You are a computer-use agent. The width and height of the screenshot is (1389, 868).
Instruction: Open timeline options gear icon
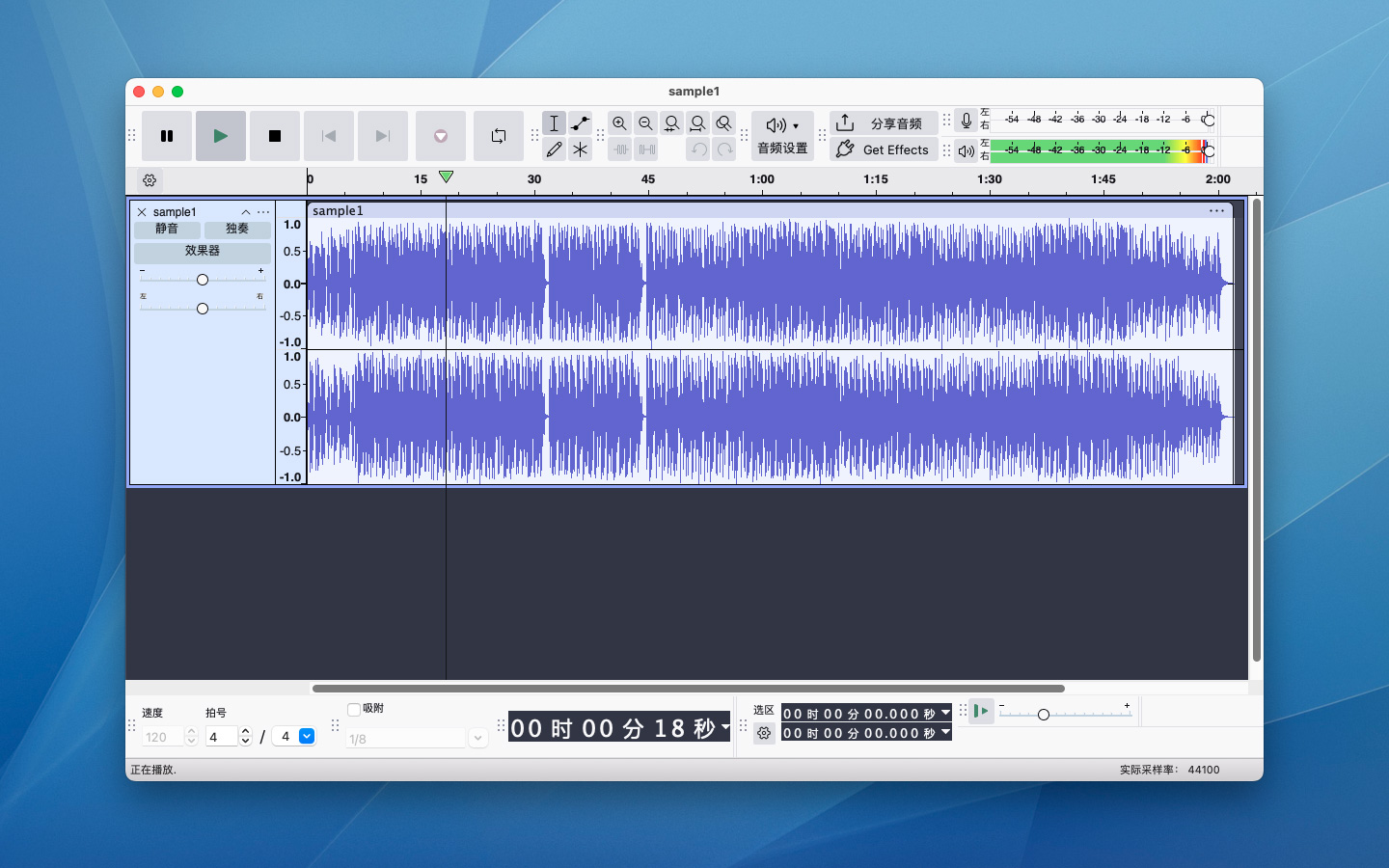(150, 180)
